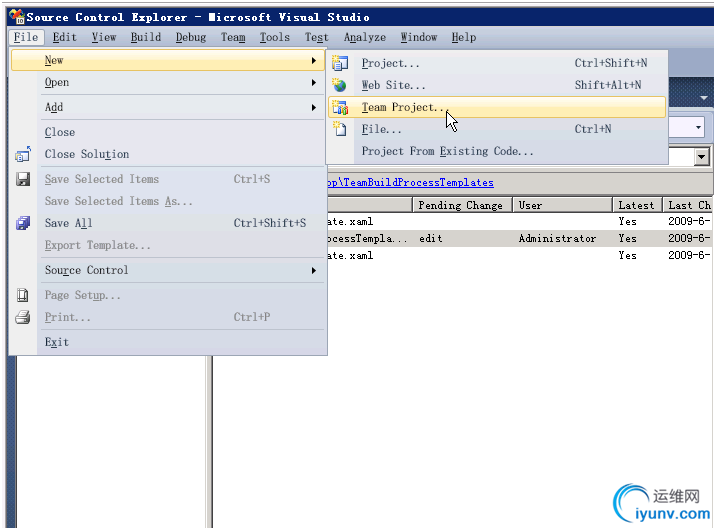Viewport: 716px width, 530px height.
Task: Choose Close in the File menu
Action: [168, 132]
